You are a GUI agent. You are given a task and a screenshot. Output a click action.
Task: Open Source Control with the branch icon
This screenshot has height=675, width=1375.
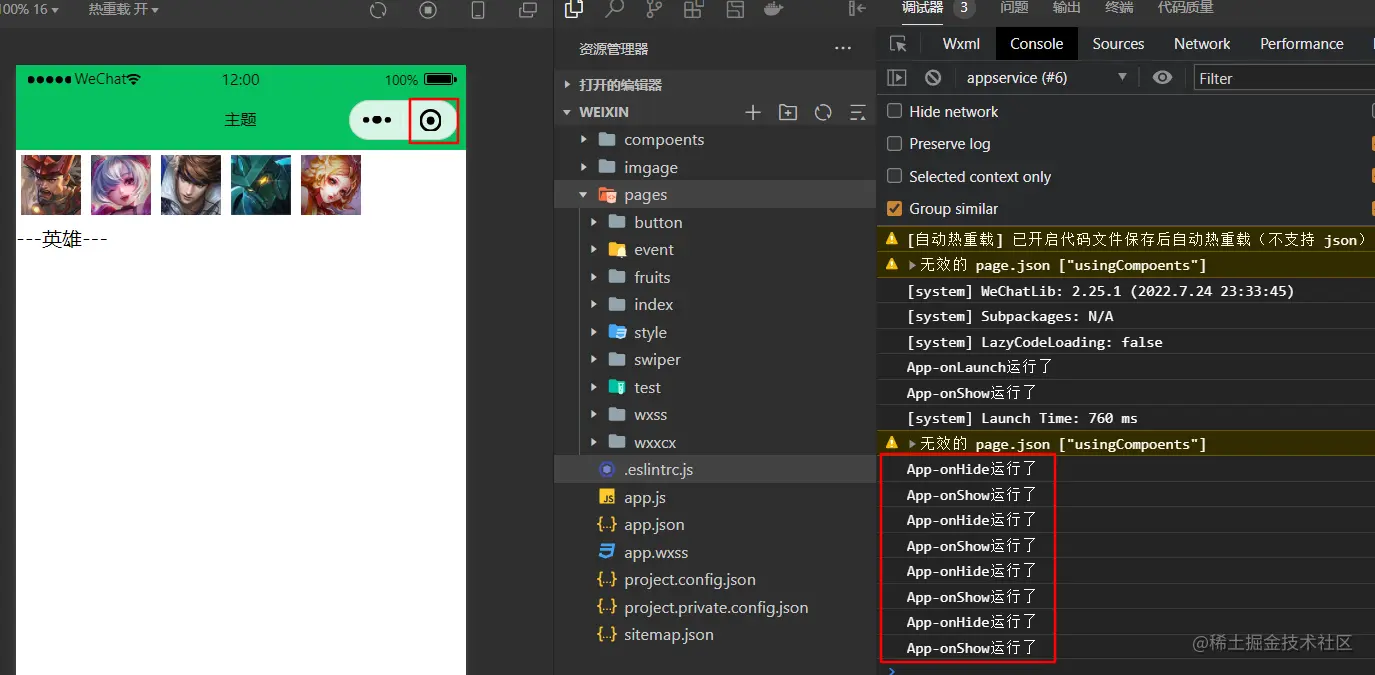pyautogui.click(x=654, y=9)
